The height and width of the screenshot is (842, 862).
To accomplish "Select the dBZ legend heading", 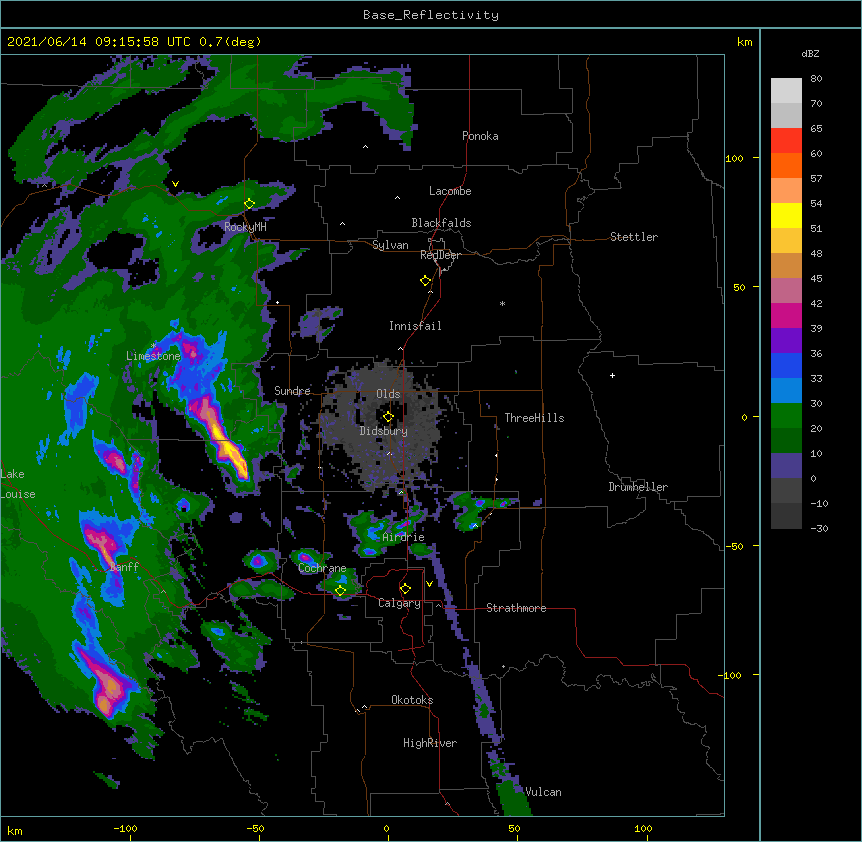I will click(x=810, y=53).
